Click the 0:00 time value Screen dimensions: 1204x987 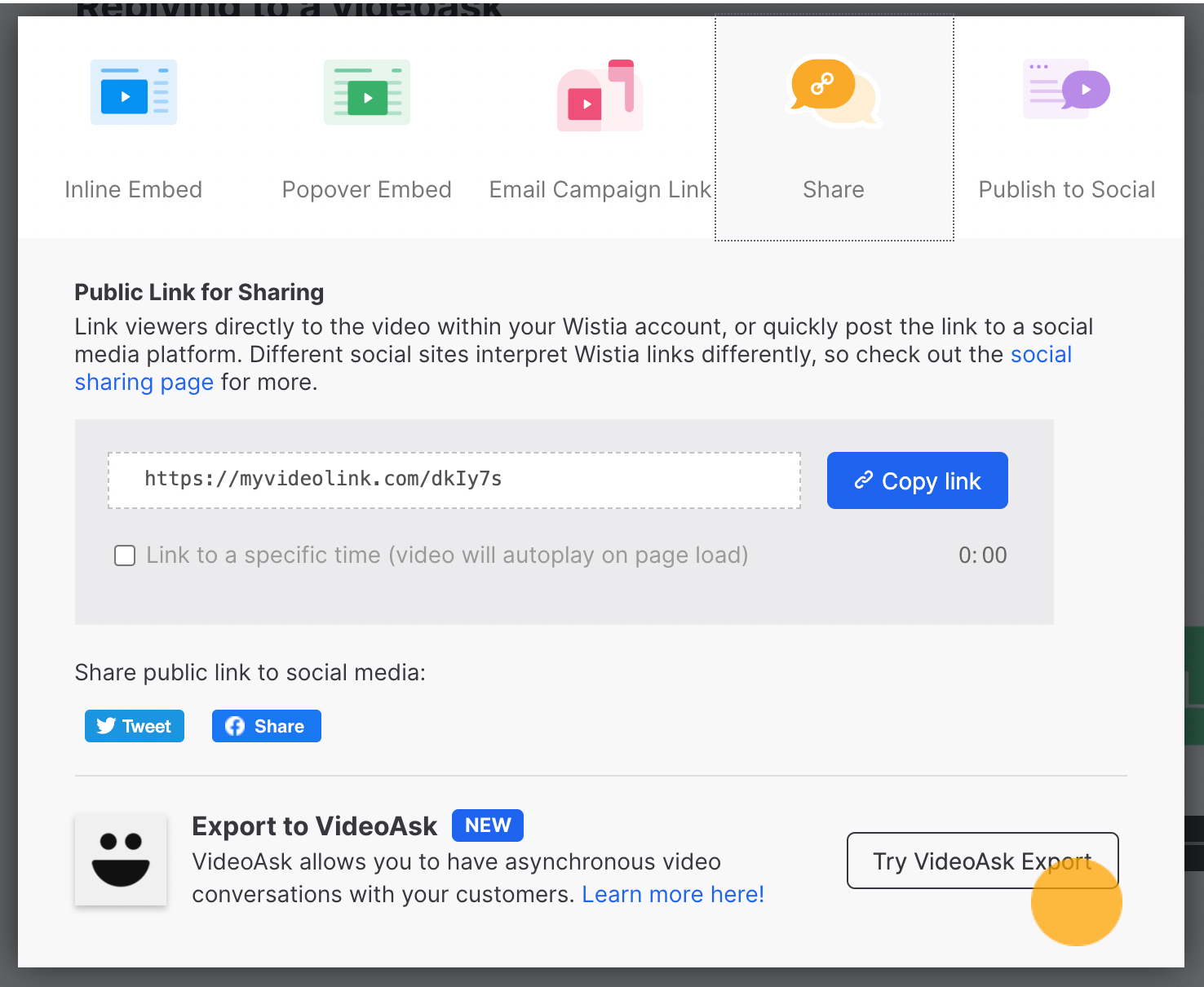(983, 555)
